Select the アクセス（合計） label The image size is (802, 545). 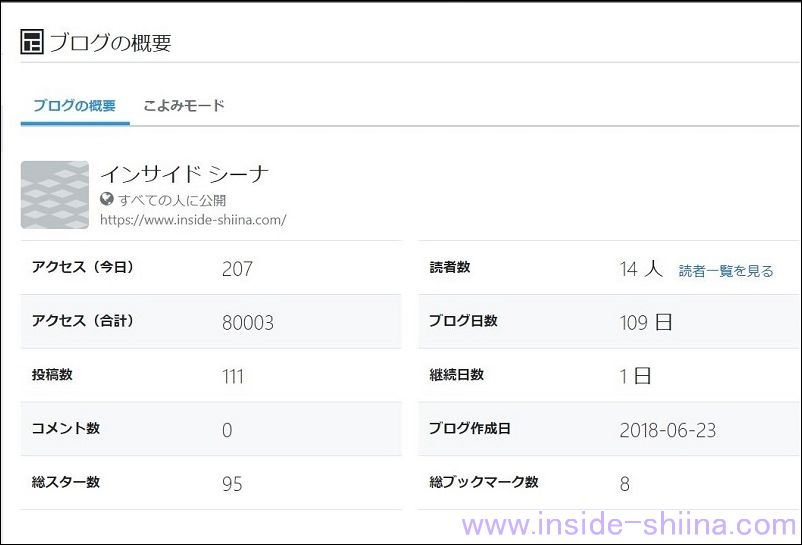pyautogui.click(x=82, y=321)
